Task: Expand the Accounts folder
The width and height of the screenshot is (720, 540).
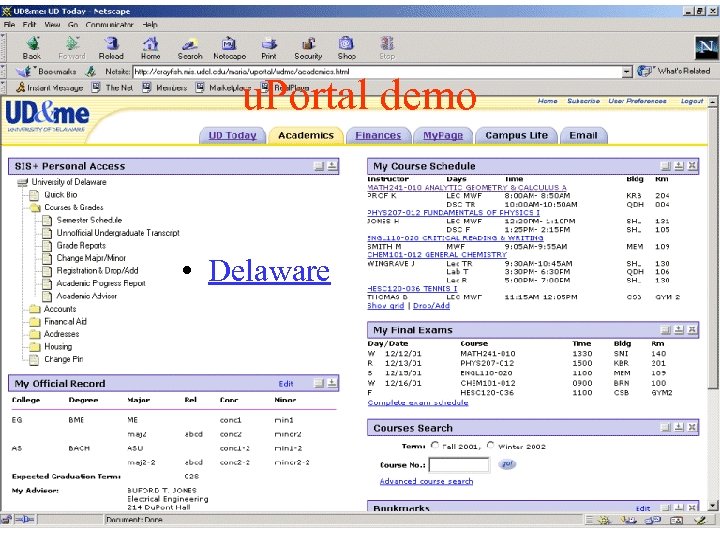Action: click(35, 309)
